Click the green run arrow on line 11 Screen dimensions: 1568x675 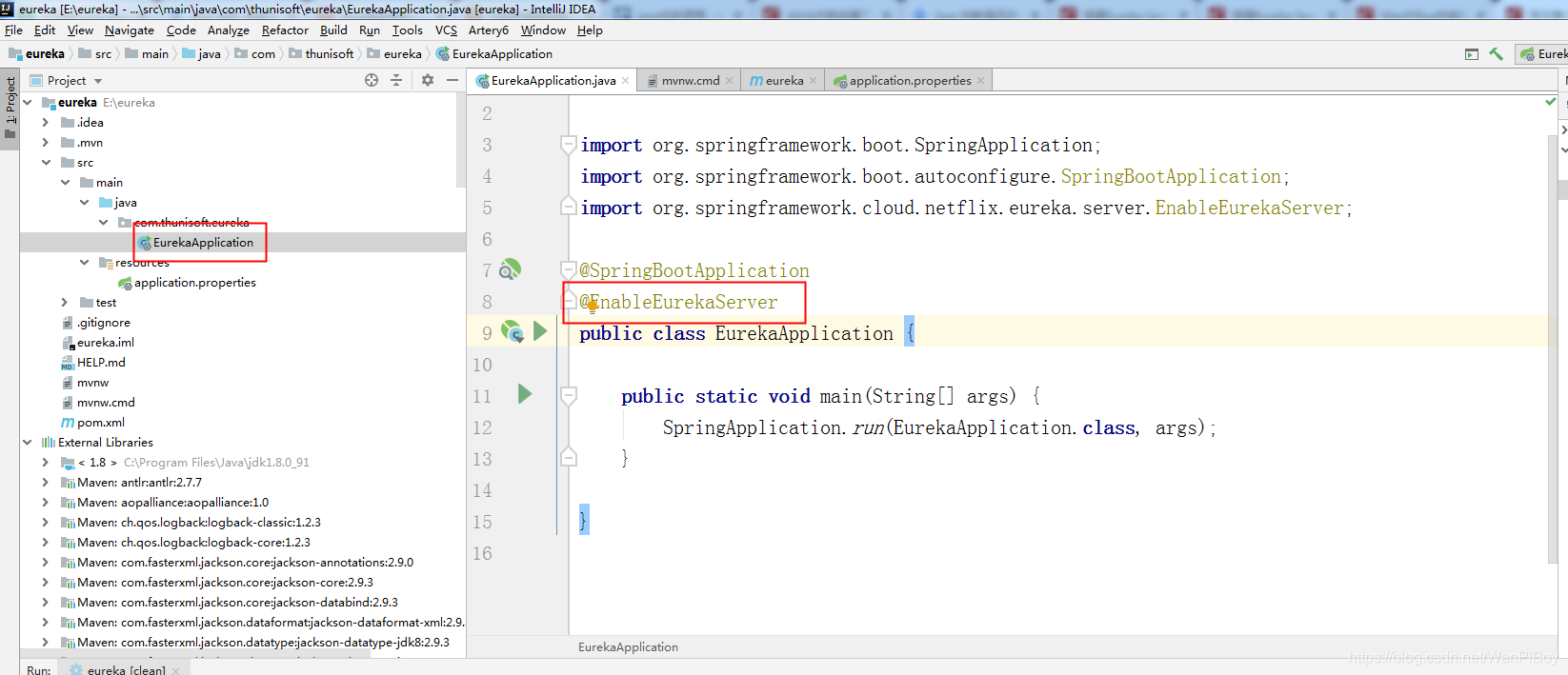tap(524, 393)
